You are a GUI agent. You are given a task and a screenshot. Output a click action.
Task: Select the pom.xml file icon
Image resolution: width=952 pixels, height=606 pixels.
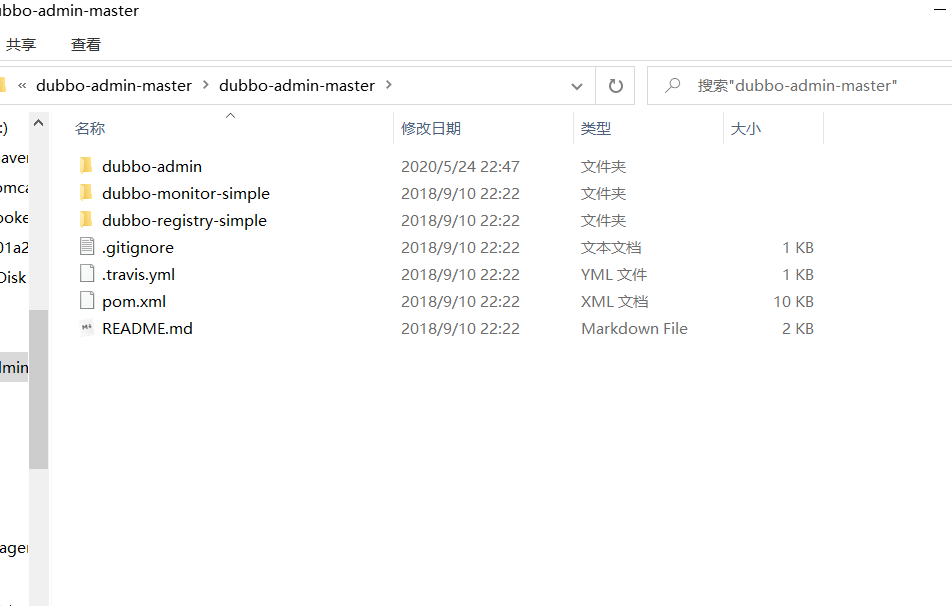click(x=87, y=301)
